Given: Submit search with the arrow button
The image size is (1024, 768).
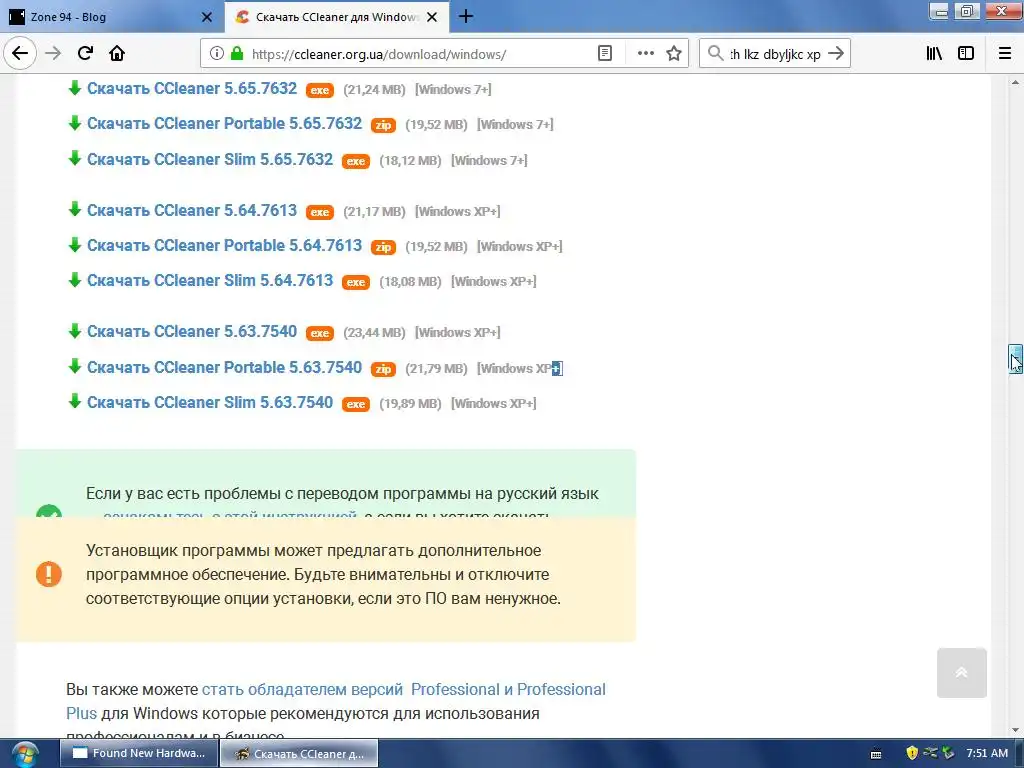Looking at the screenshot, I should click(836, 54).
